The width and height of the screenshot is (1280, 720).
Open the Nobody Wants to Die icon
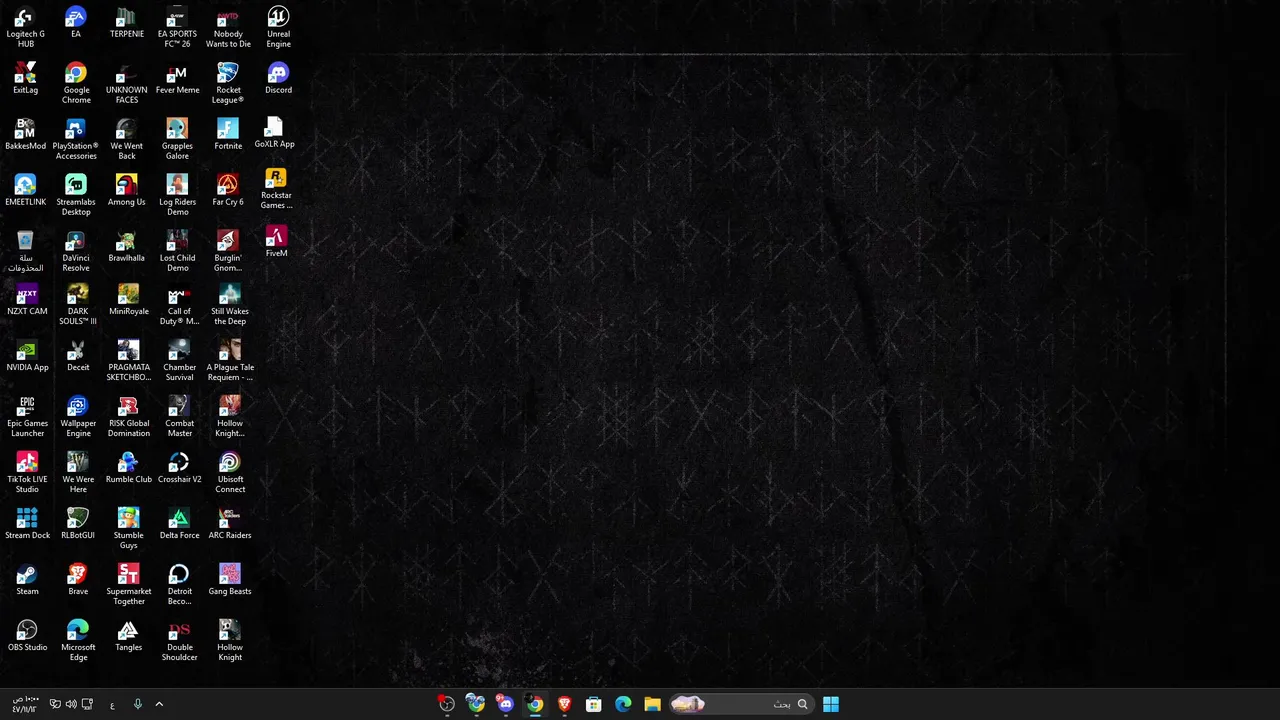pos(228,27)
